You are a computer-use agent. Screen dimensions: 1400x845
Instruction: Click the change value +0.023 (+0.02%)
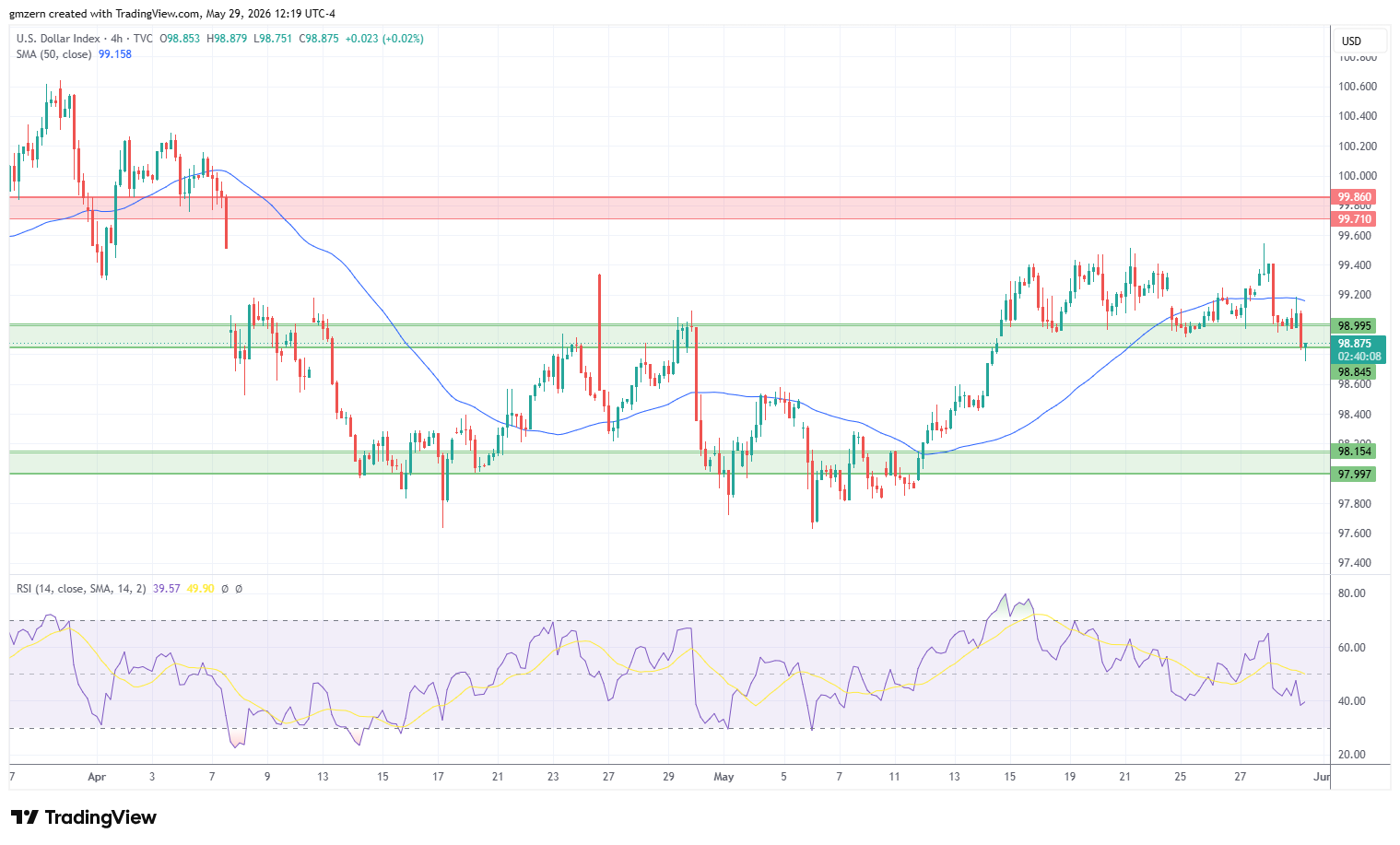point(384,39)
